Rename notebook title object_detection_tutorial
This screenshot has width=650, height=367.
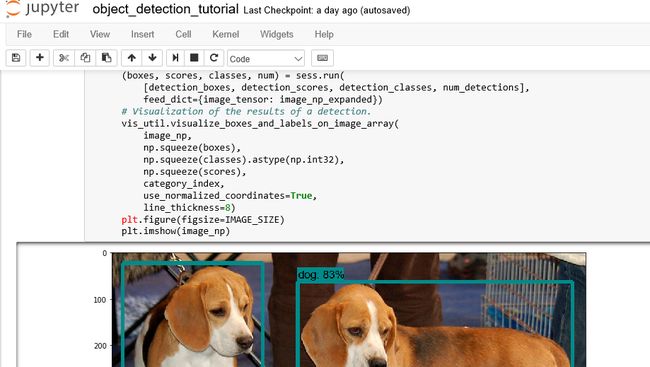tap(165, 9)
